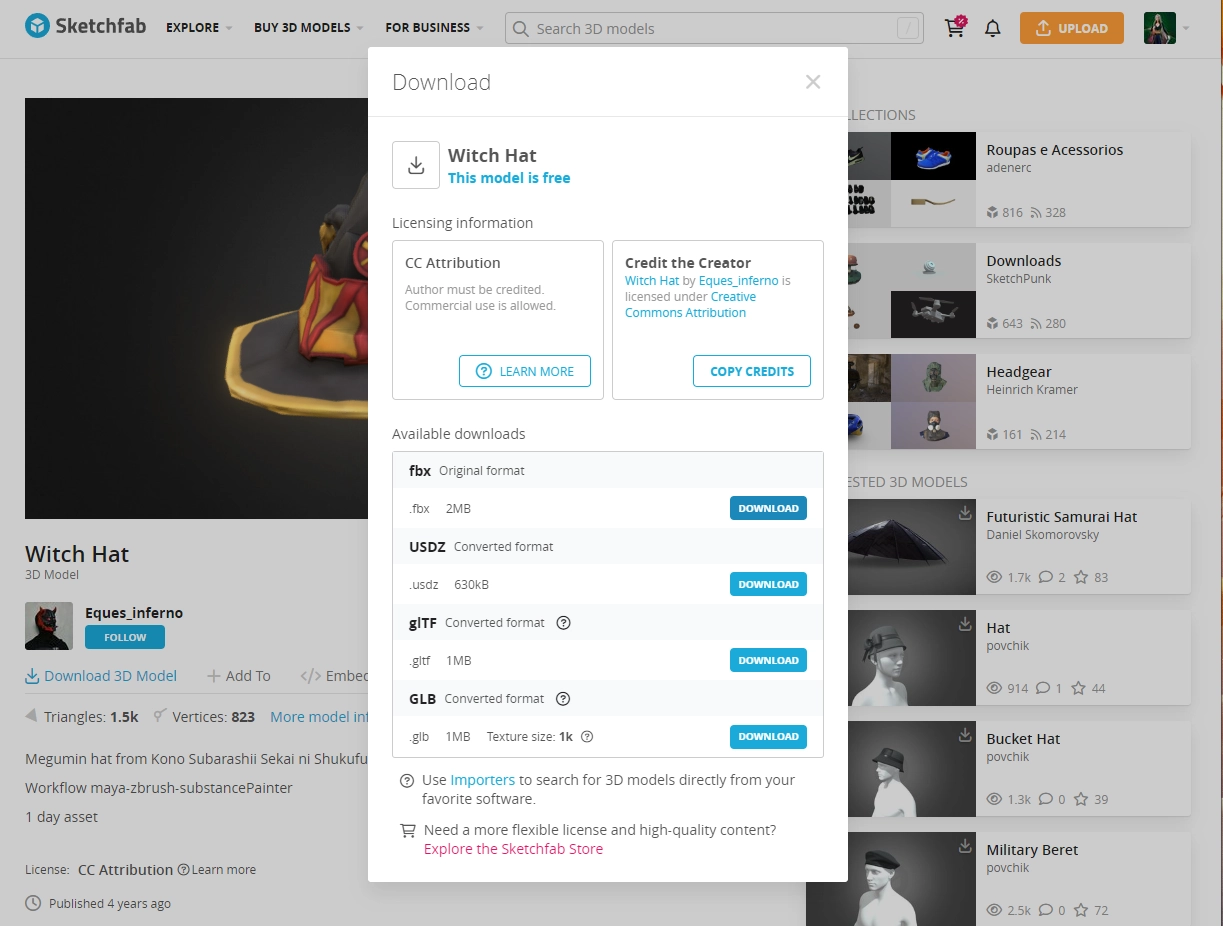Open the notifications bell
1223x926 pixels.
pos(992,28)
